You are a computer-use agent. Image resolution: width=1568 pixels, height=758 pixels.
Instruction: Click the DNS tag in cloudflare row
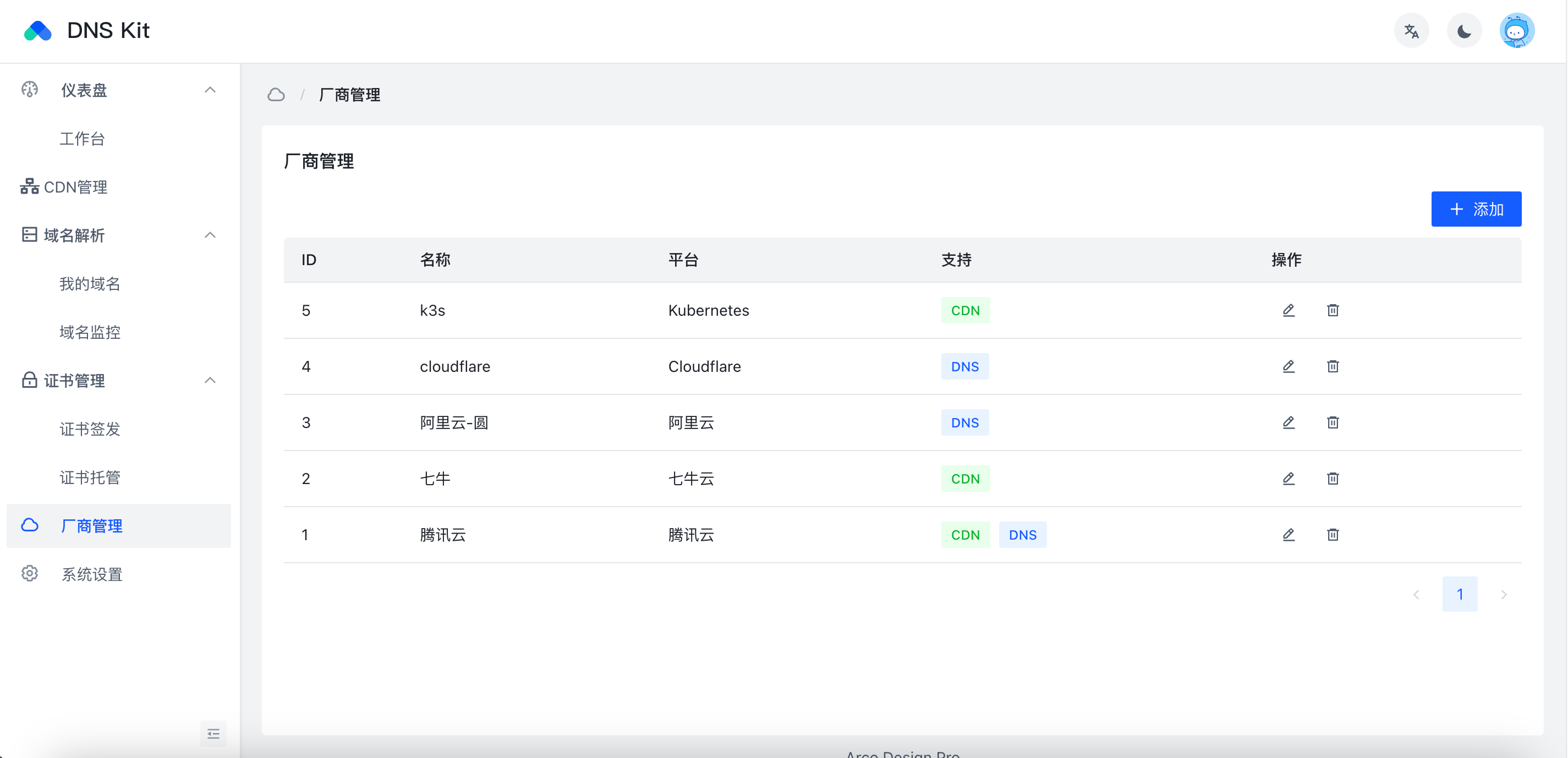point(965,366)
